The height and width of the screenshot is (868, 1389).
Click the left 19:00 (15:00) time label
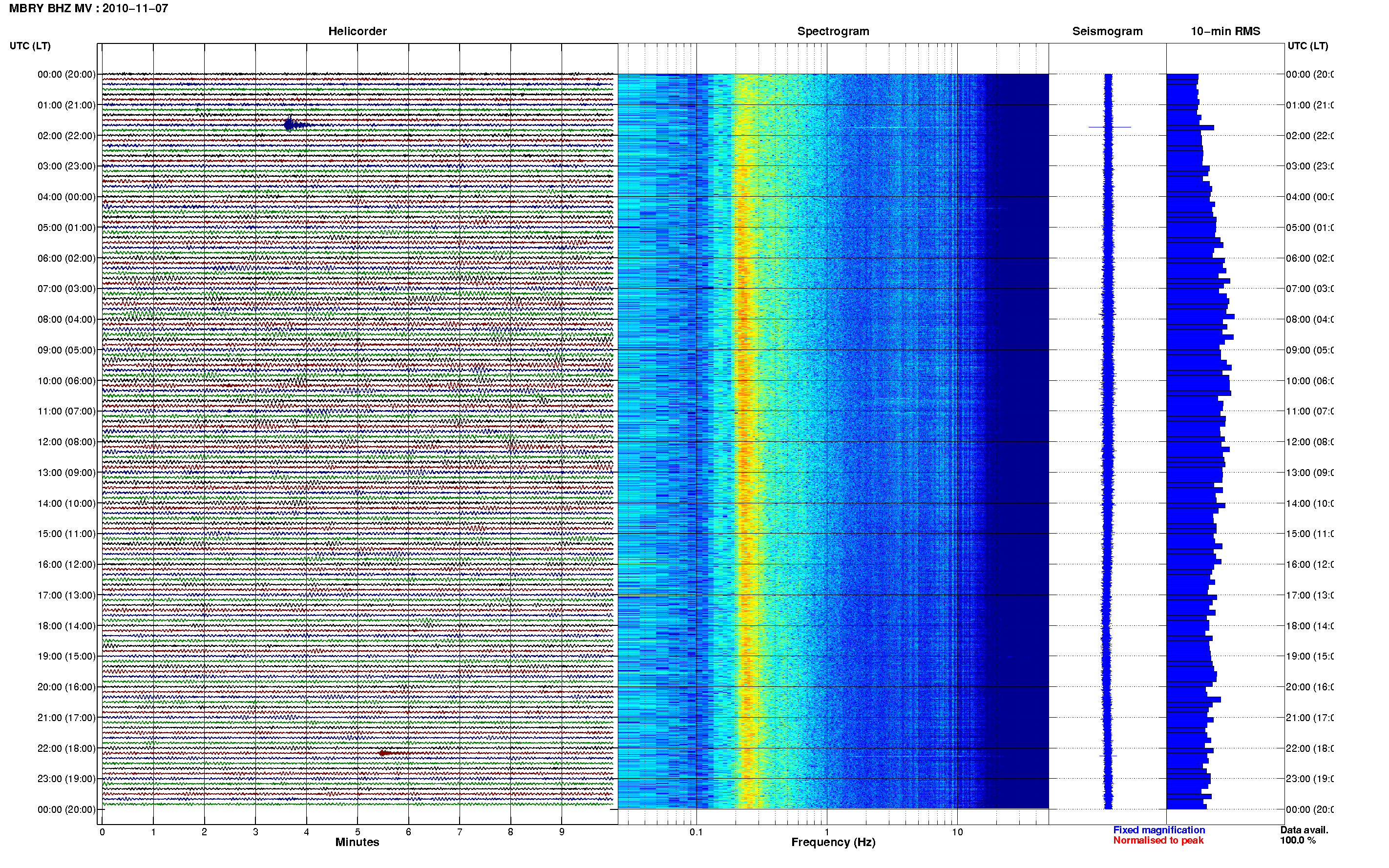(x=66, y=656)
